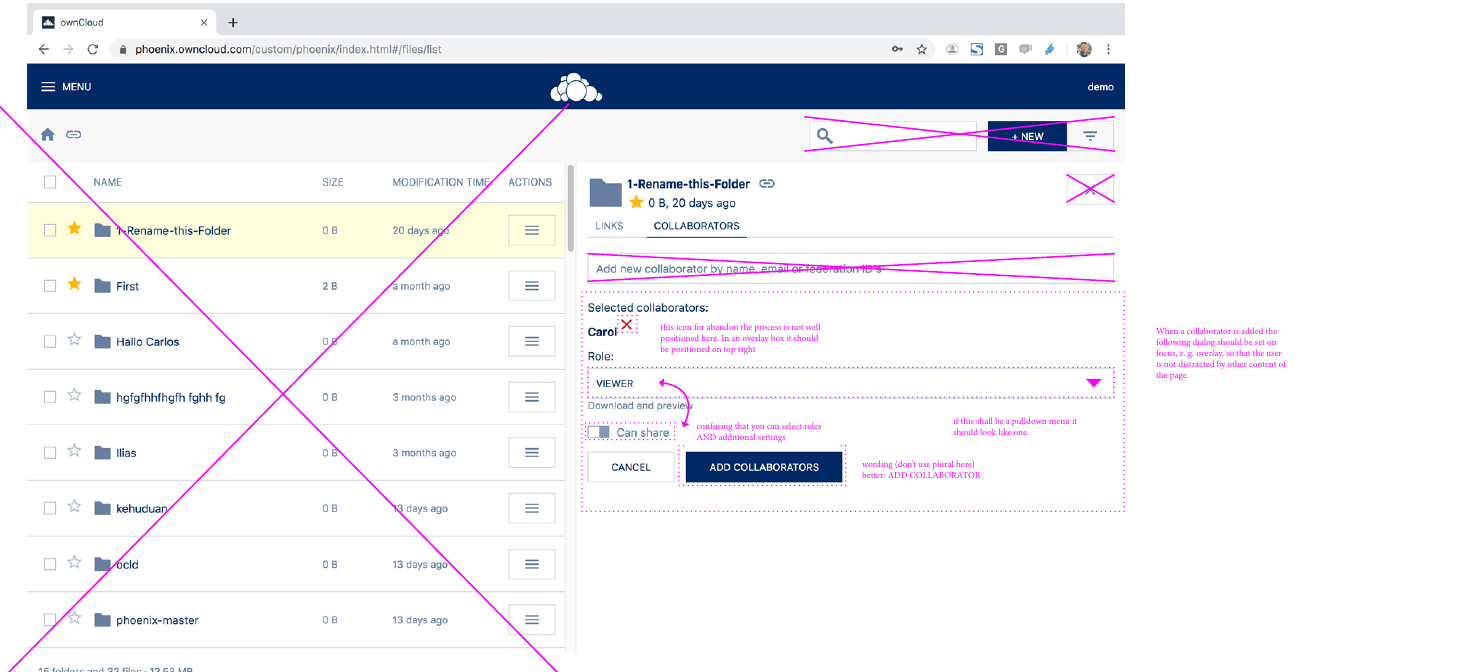
Task: Check the hgfgfhhfhgfh fghh fg checkbox
Action: (x=50, y=397)
